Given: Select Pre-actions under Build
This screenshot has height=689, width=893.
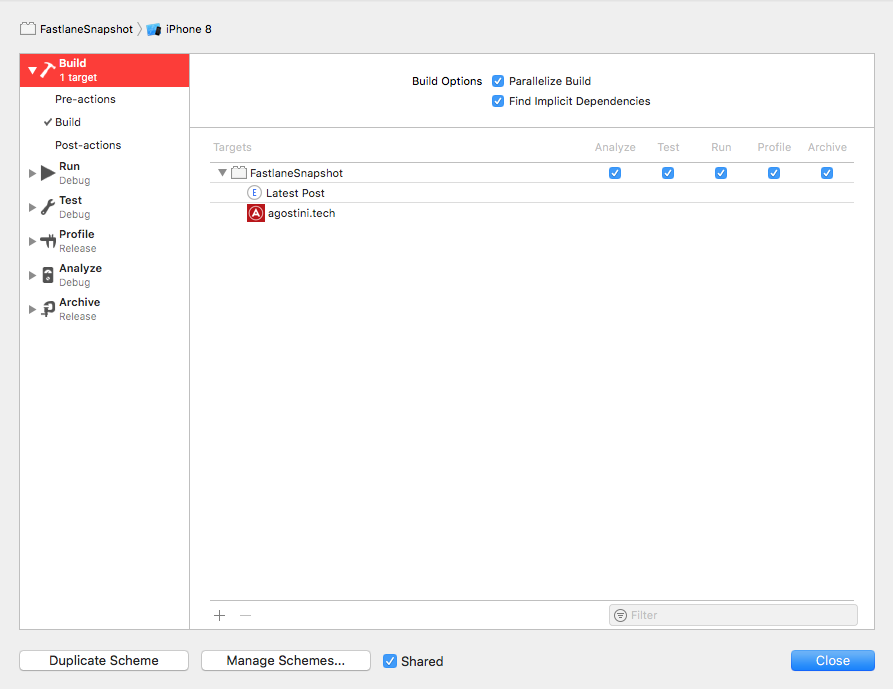Looking at the screenshot, I should point(85,99).
